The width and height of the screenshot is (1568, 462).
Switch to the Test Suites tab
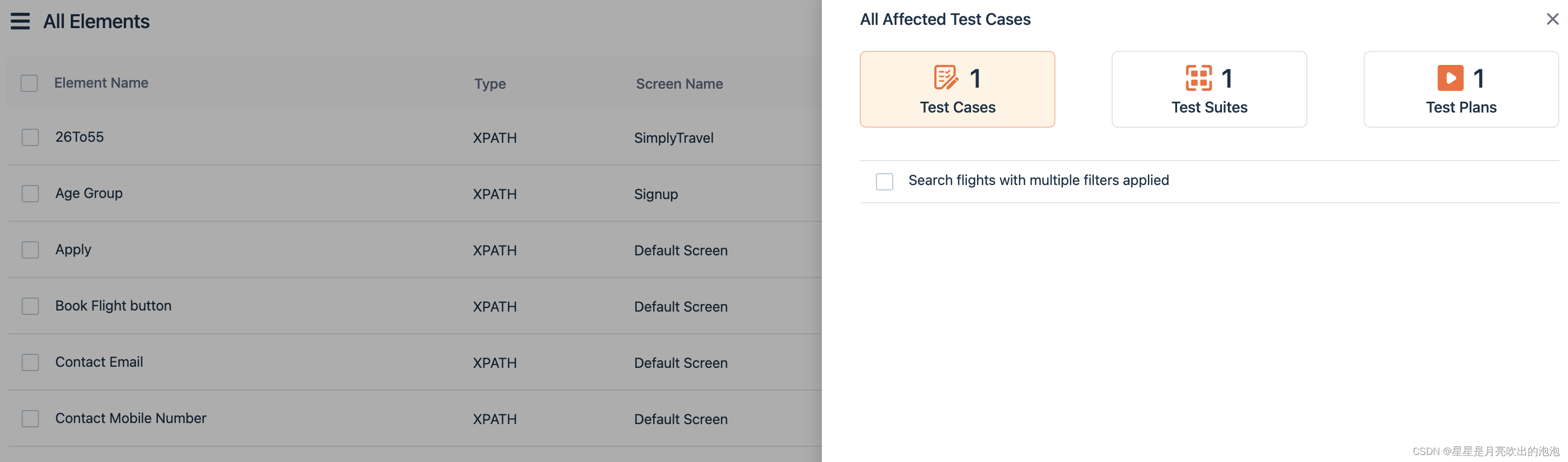(1209, 89)
